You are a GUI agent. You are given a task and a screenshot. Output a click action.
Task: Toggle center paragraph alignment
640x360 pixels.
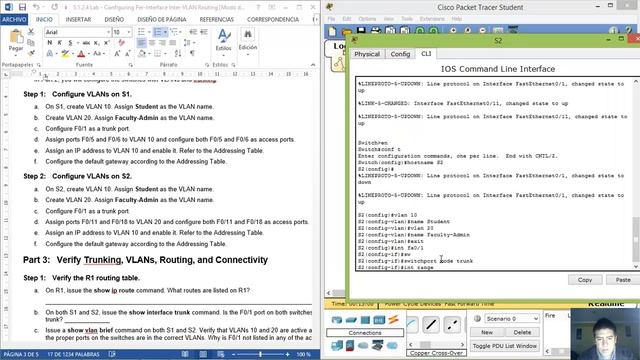[152, 43]
